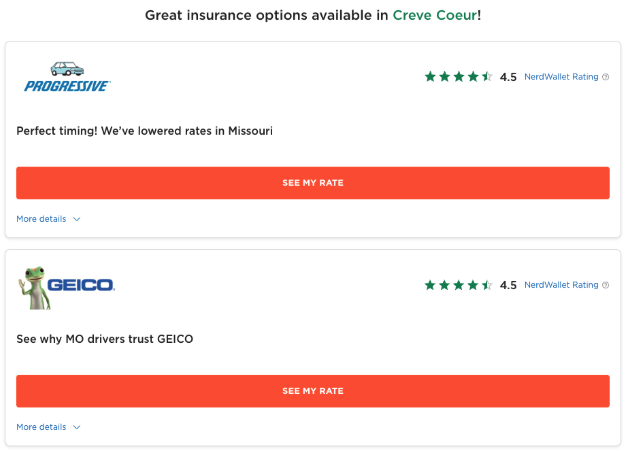
Task: Click the info icon beside GEICO's NerdWallet Rating
Action: point(605,285)
